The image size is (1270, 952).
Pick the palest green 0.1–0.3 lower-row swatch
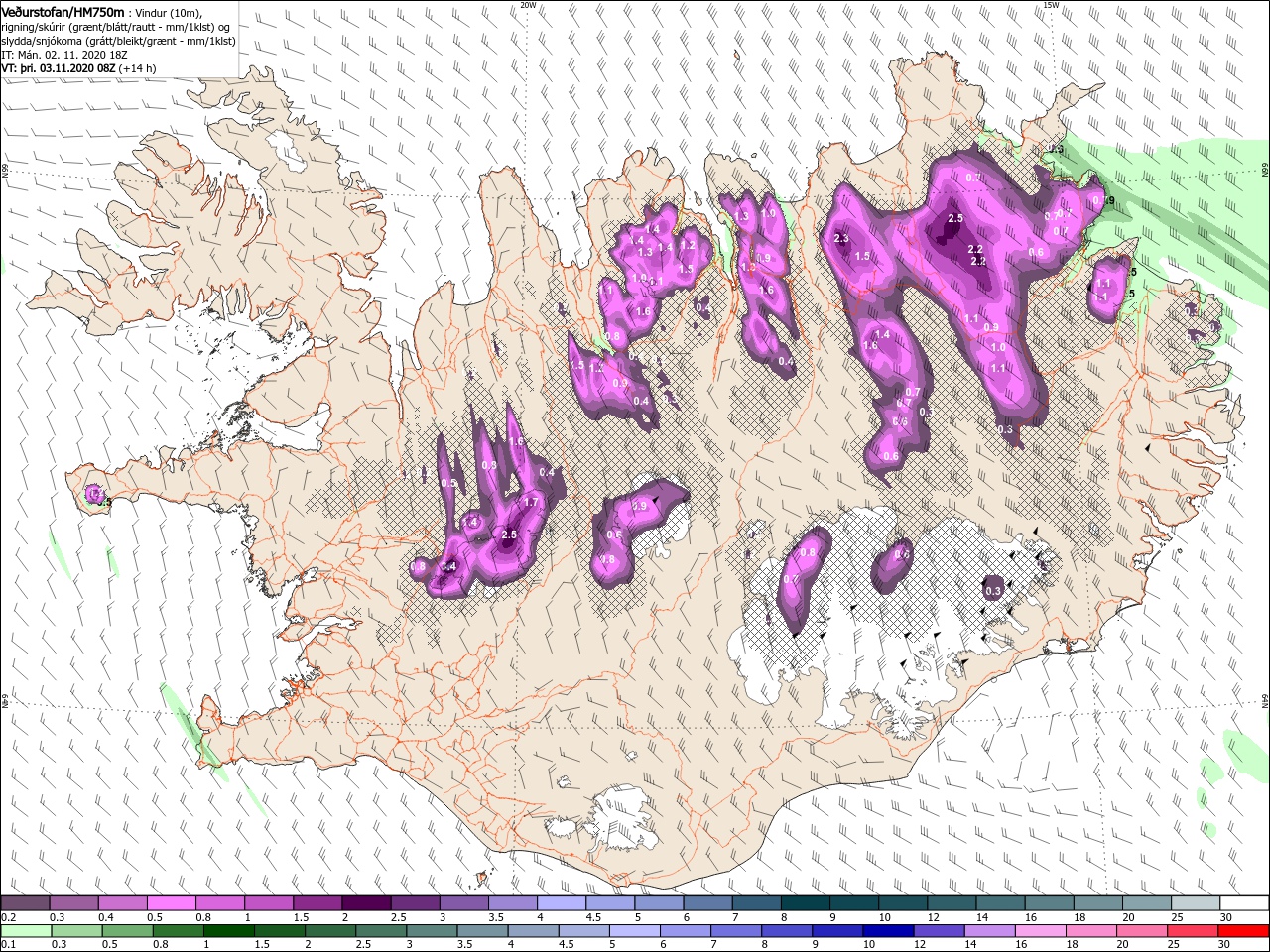(x=25, y=931)
